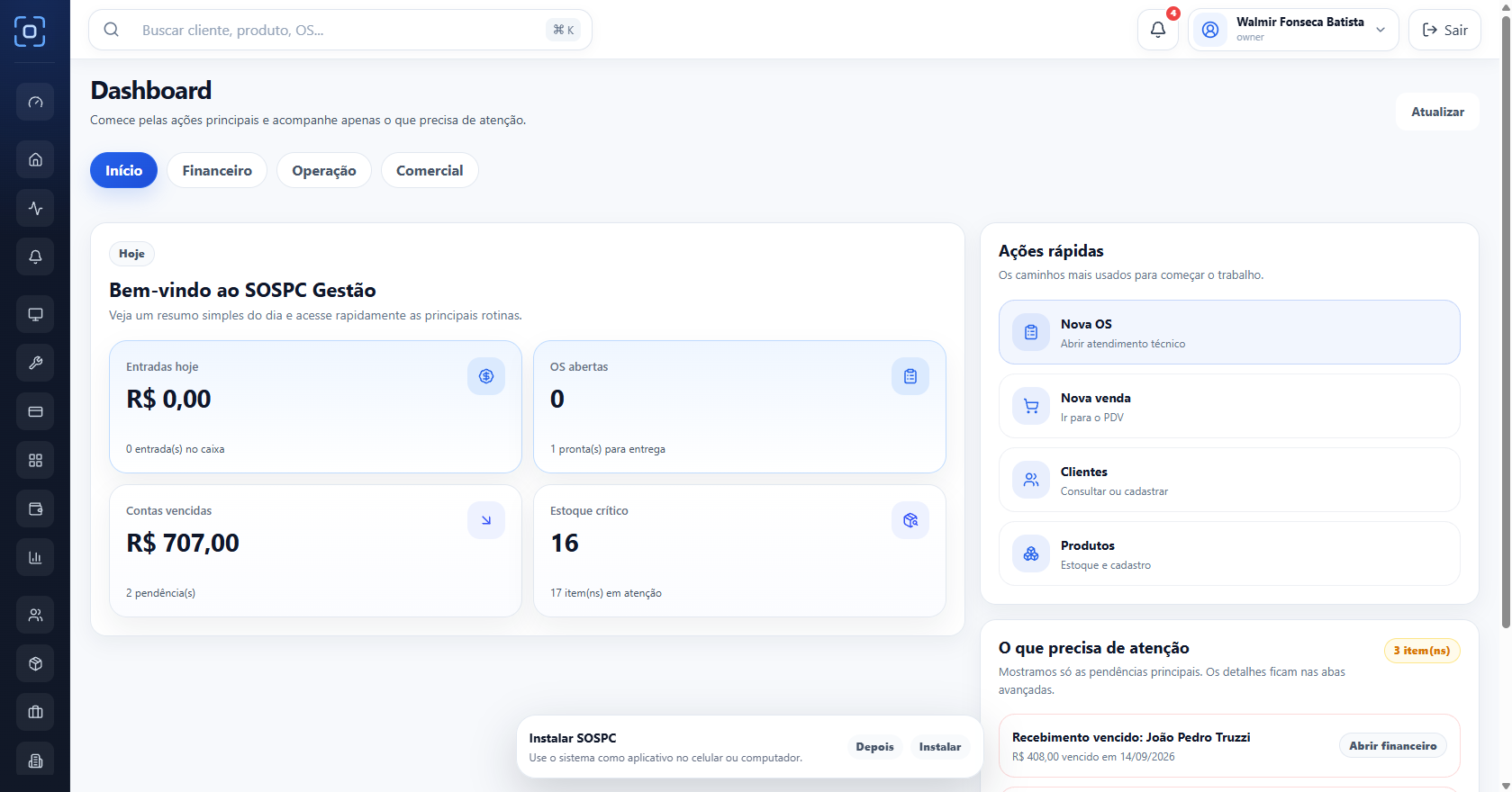
Task: Click 'Recebimento vencido: João Pedro Truzzi' text
Action: (1131, 737)
